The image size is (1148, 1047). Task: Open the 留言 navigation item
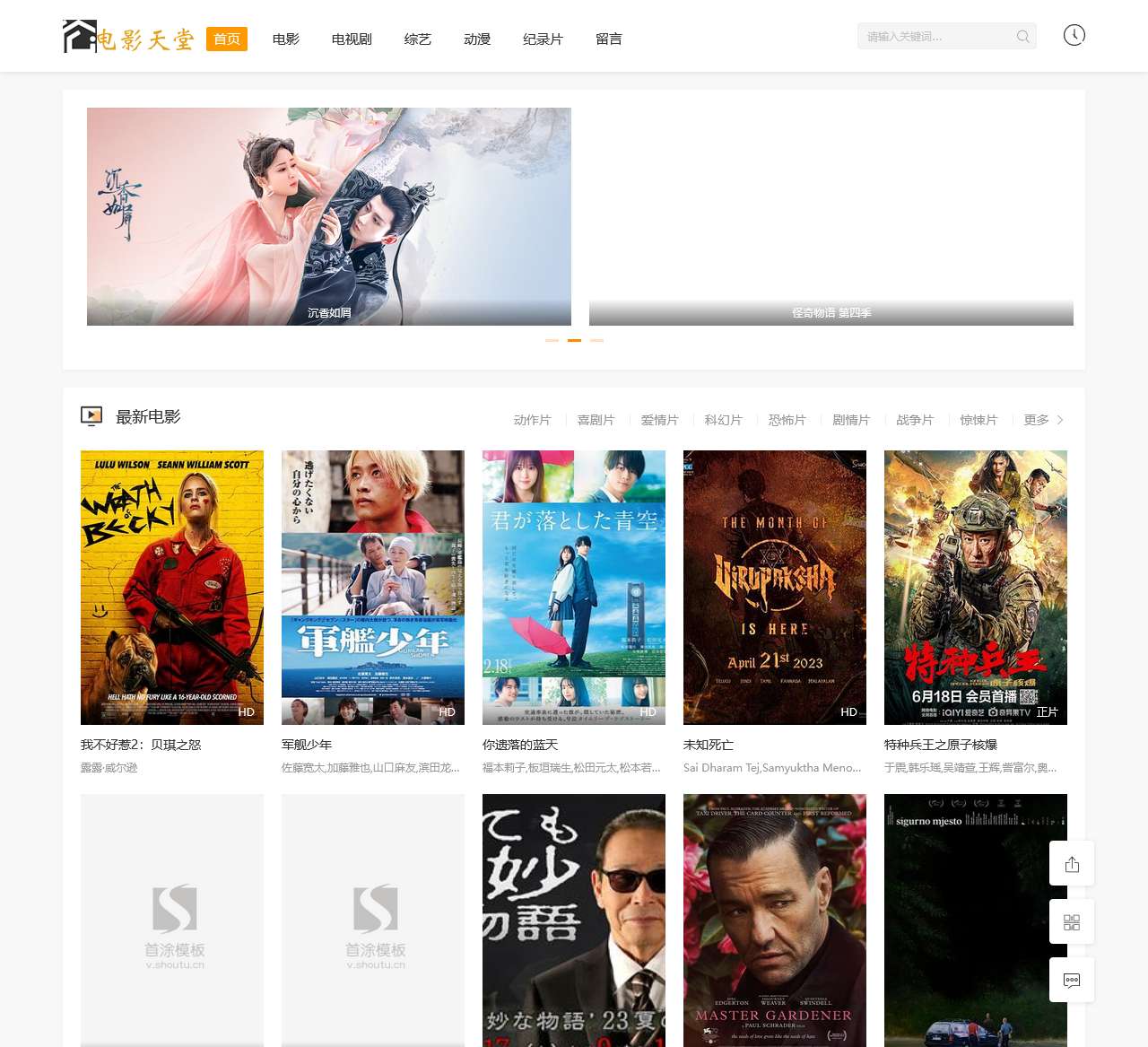[x=609, y=39]
